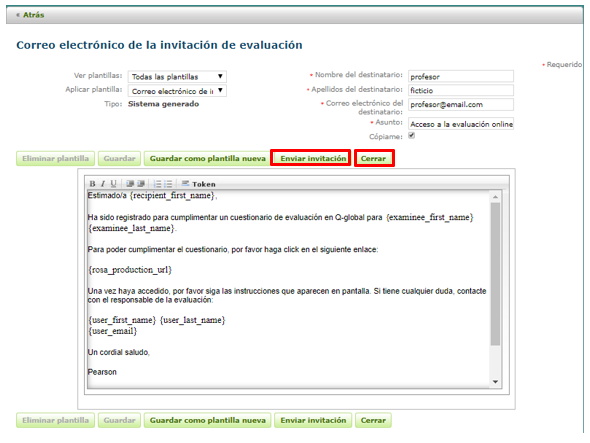Go back using the Atrás link
Viewport: 590px width, 443px height.
[x=30, y=15]
